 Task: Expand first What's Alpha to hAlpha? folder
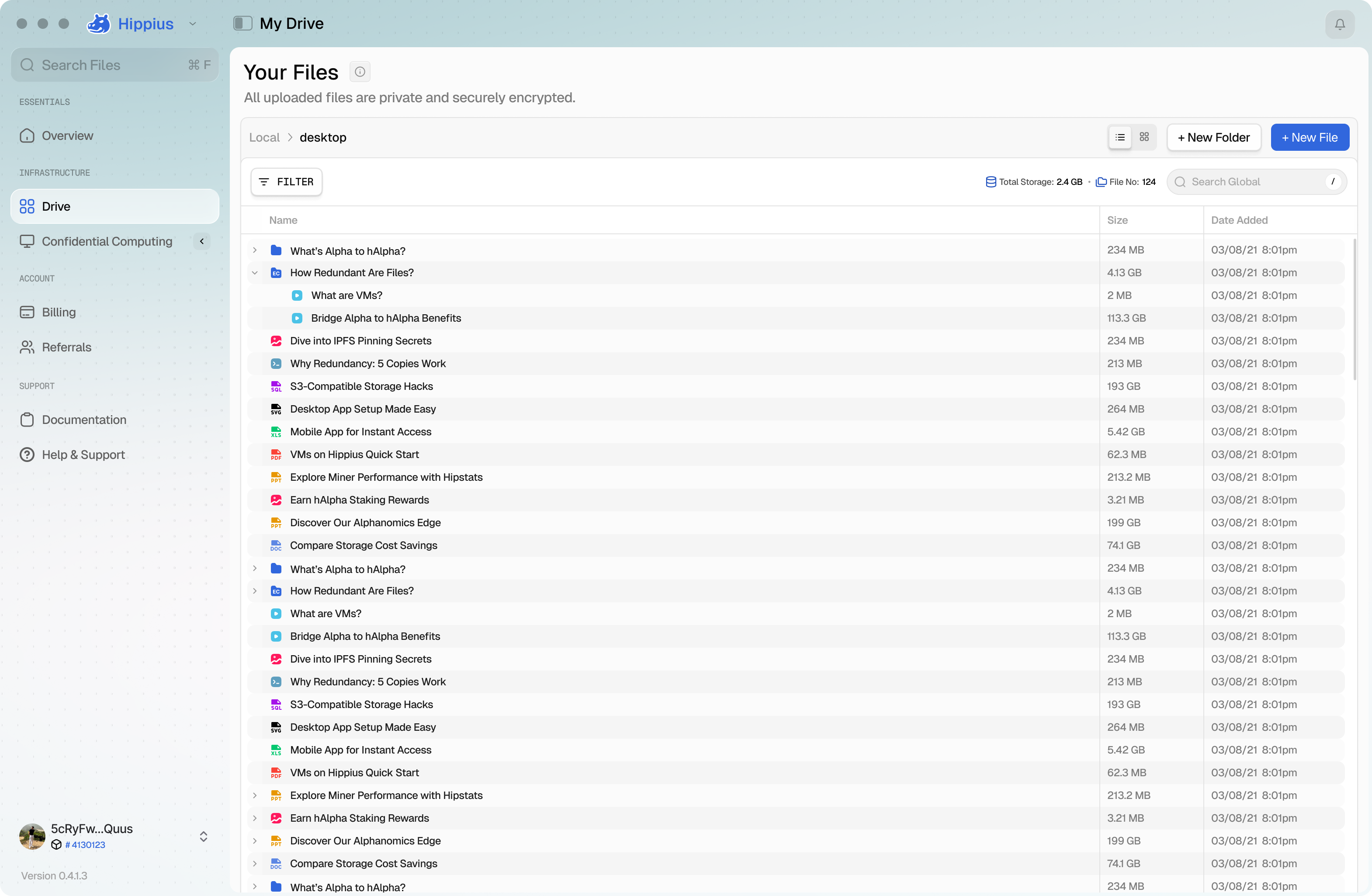point(255,250)
